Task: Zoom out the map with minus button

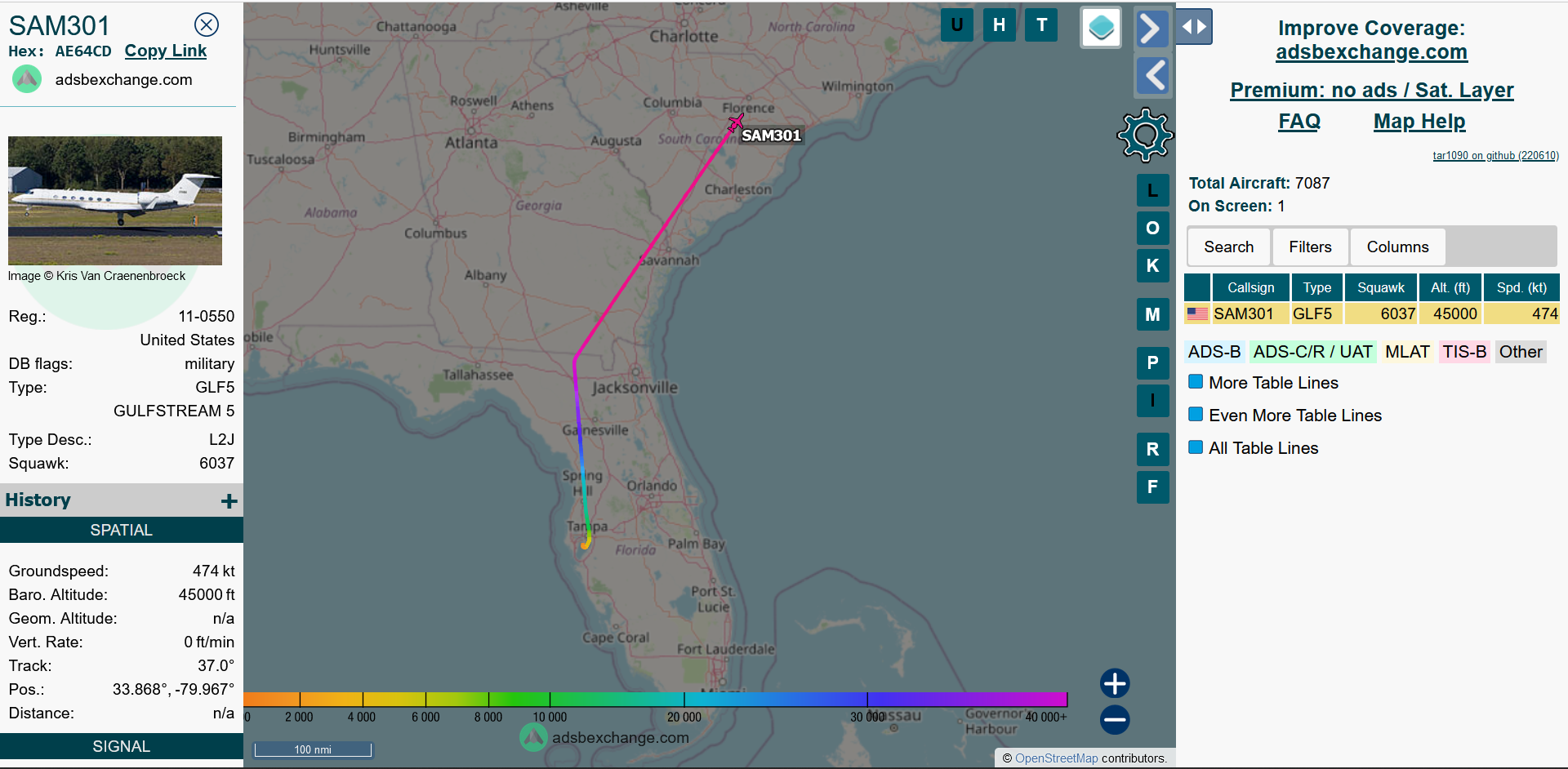Action: point(1115,719)
